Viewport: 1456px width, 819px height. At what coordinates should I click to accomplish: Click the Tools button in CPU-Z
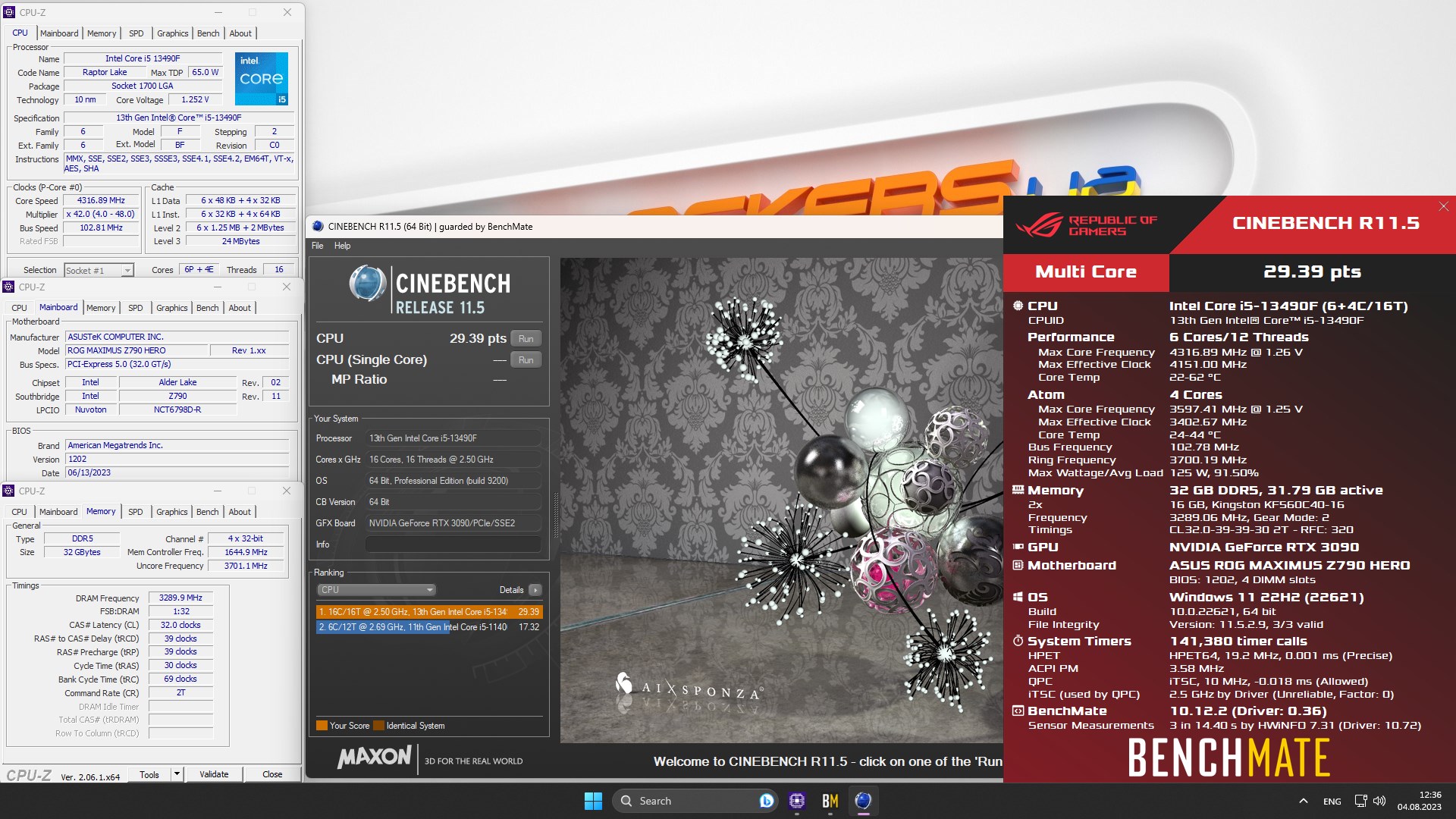coord(149,774)
